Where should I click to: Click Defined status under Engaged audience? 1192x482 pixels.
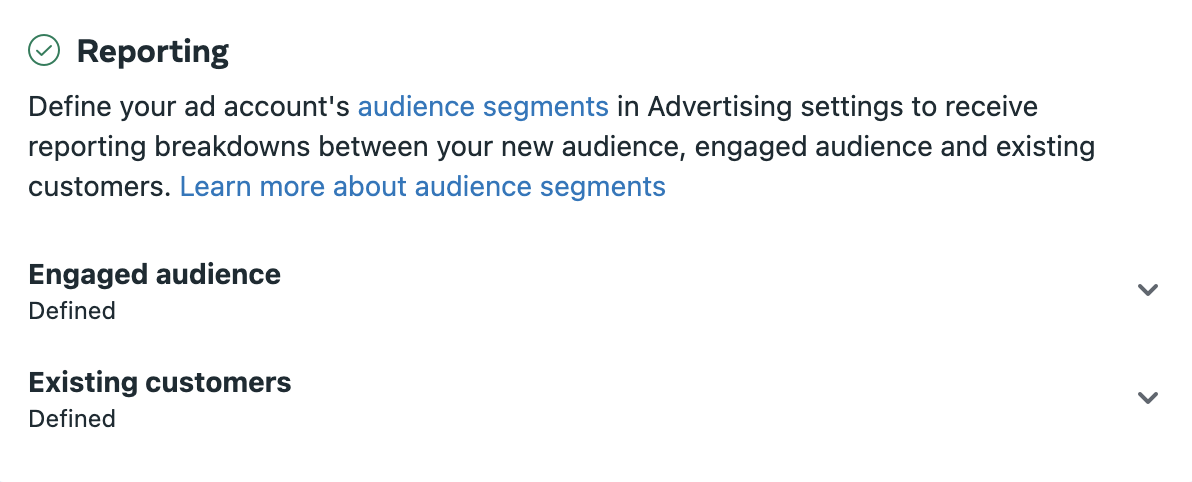pyautogui.click(x=71, y=311)
